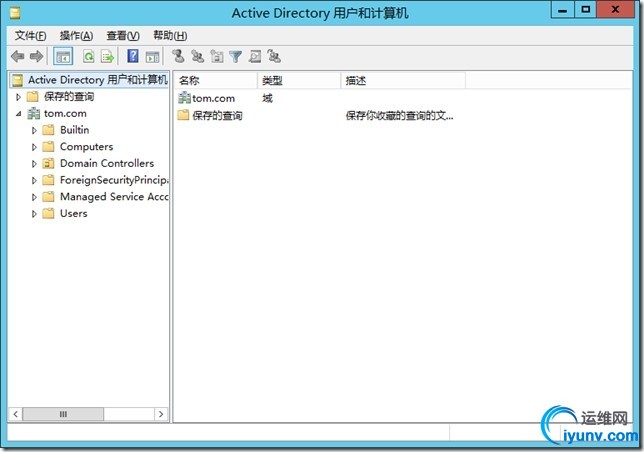Click 保存的查询 folder icon in list pane

[183, 115]
